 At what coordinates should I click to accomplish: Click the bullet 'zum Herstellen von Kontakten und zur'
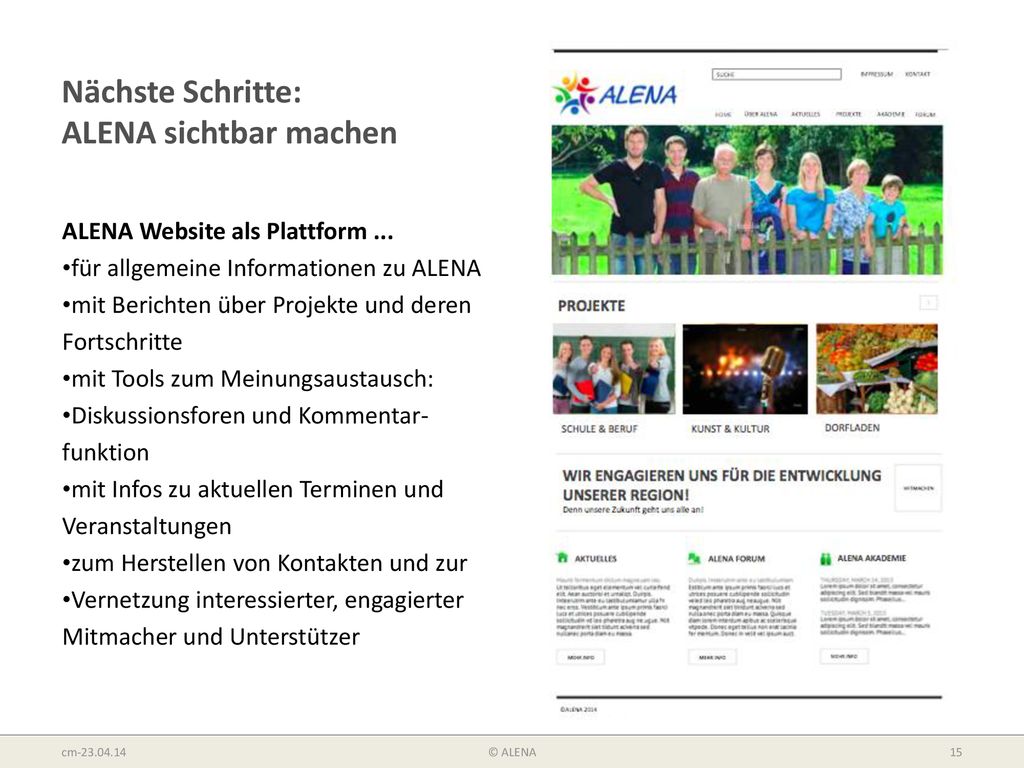pyautogui.click(x=264, y=563)
